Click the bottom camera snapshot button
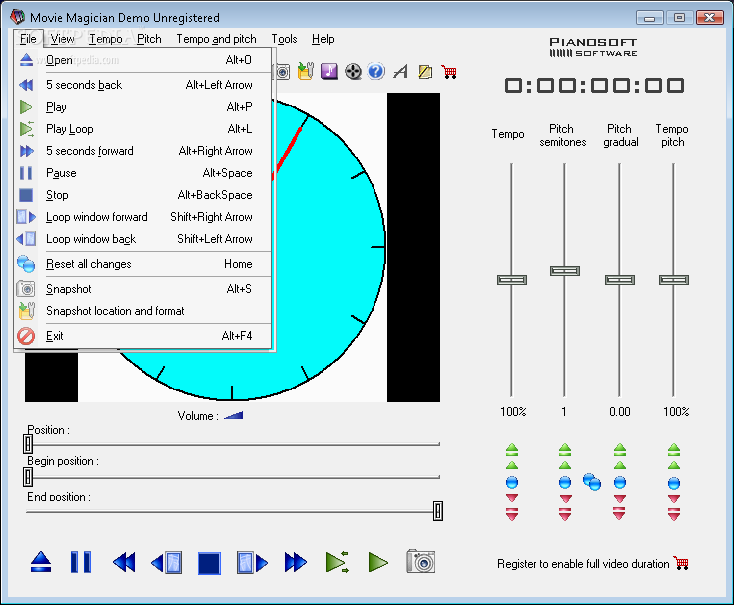Image resolution: width=734 pixels, height=605 pixels. click(x=421, y=561)
